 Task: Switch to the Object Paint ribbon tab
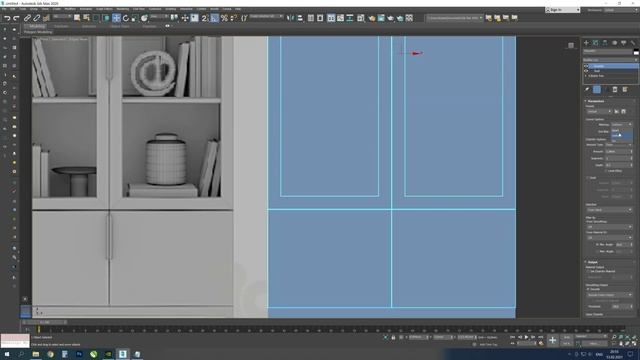[120, 26]
